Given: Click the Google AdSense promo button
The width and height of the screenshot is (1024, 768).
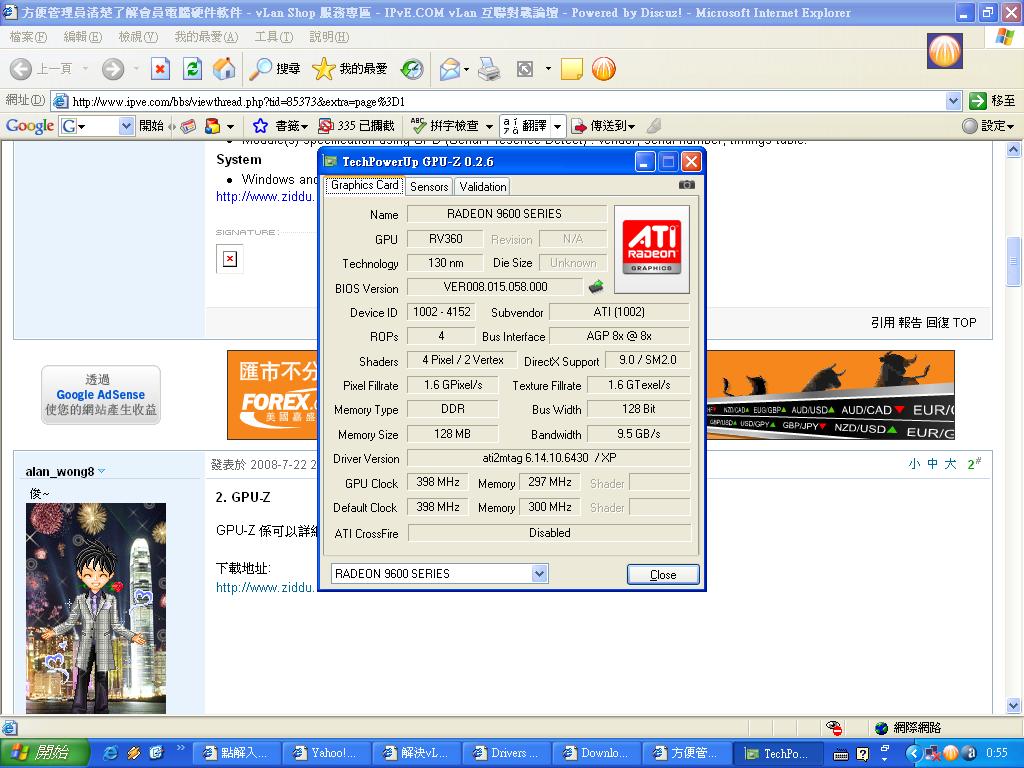Looking at the screenshot, I should 100,395.
